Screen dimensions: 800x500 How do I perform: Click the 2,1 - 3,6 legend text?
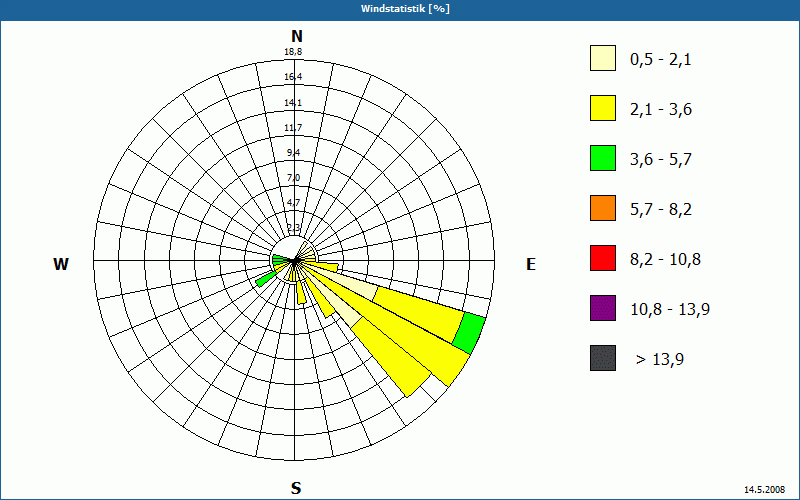(661, 110)
